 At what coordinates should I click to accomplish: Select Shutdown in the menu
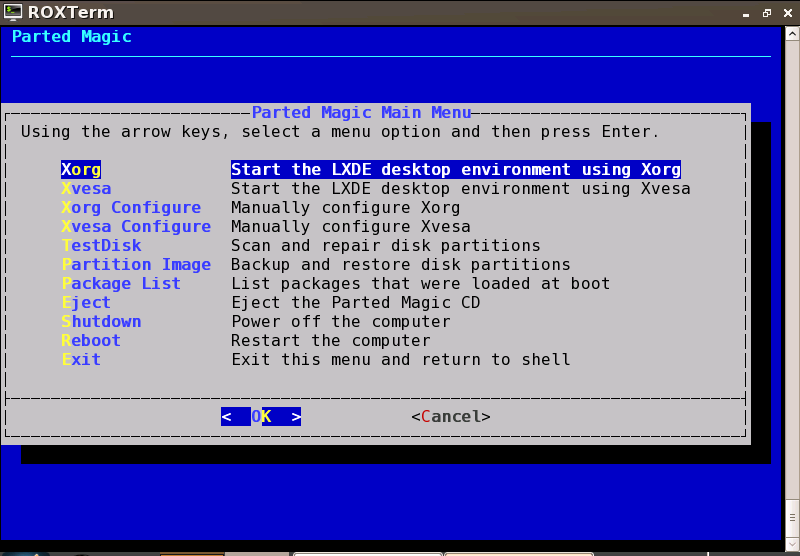[x=101, y=321]
